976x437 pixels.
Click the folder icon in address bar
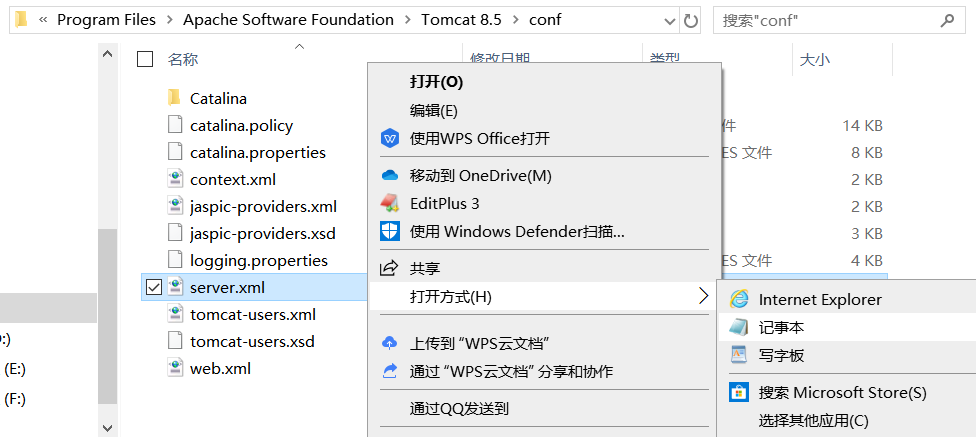(x=21, y=20)
